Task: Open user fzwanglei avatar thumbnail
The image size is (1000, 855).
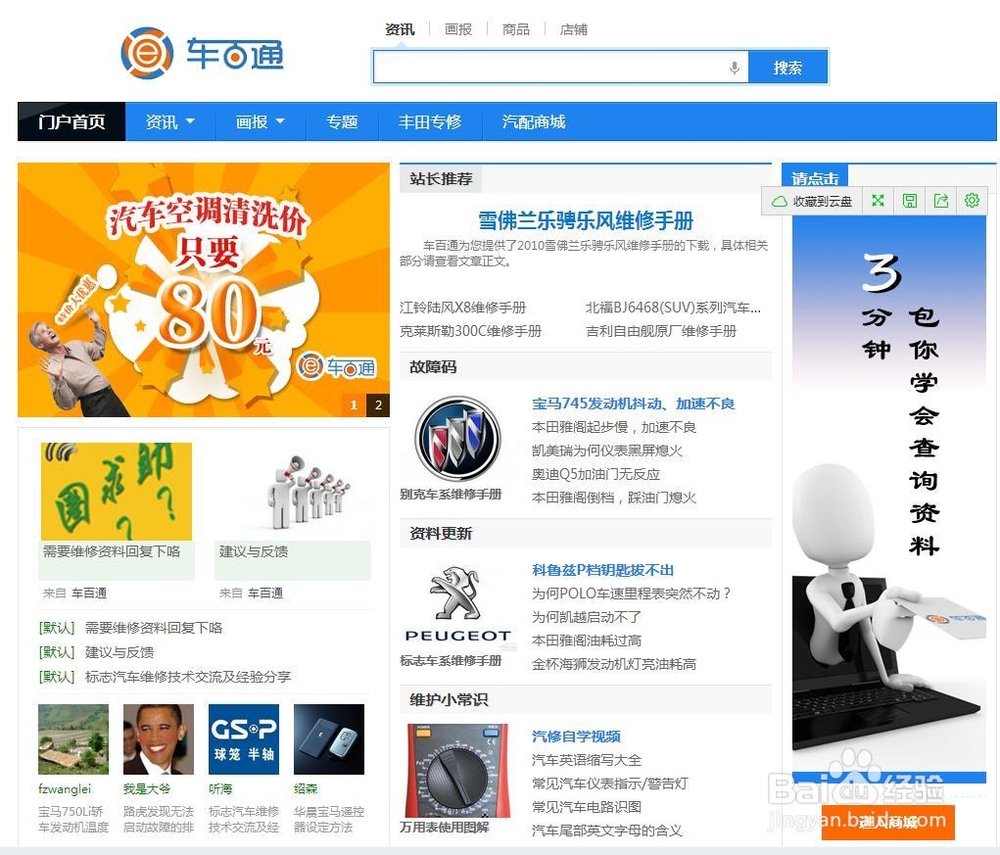Action: click(73, 739)
